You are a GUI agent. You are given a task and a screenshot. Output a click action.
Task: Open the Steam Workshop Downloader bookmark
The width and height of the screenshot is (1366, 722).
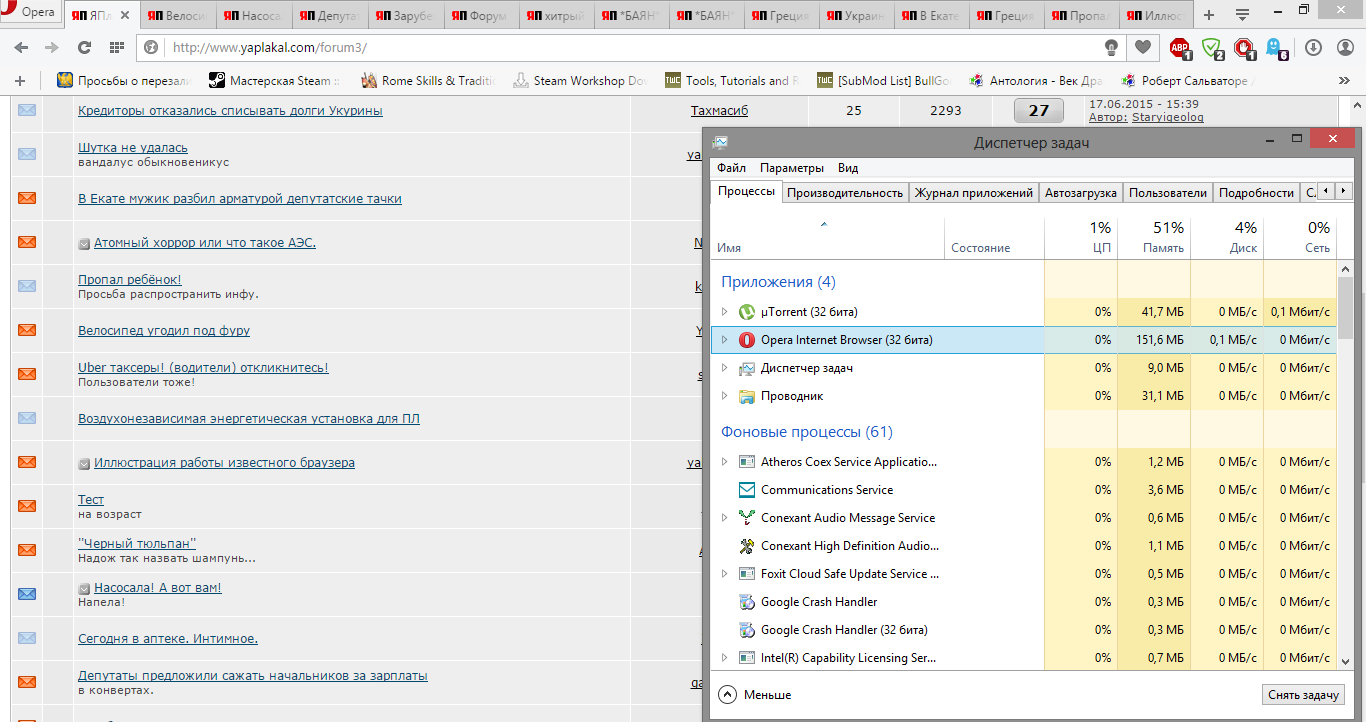579,81
